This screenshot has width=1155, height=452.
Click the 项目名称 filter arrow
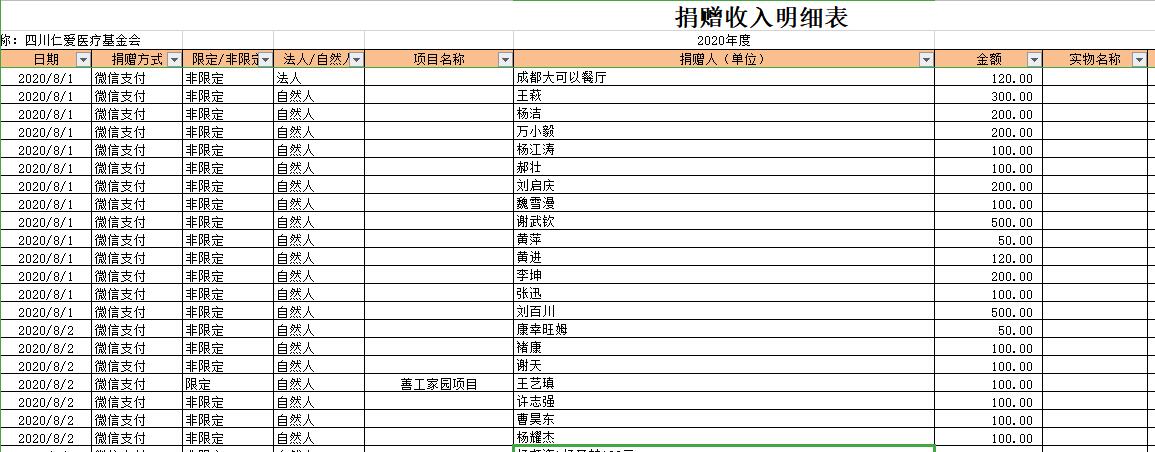[505, 60]
